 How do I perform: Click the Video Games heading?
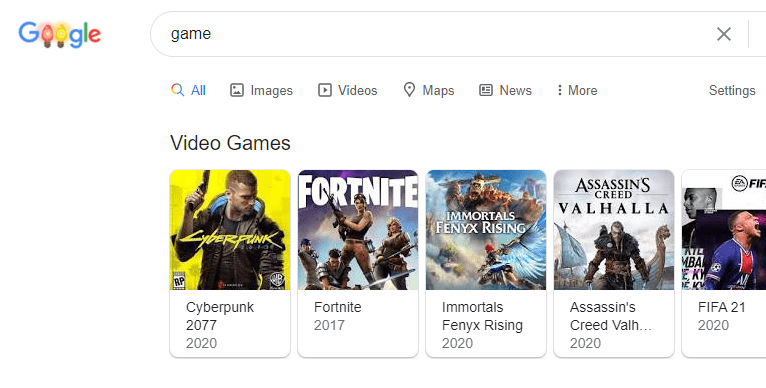[x=230, y=143]
